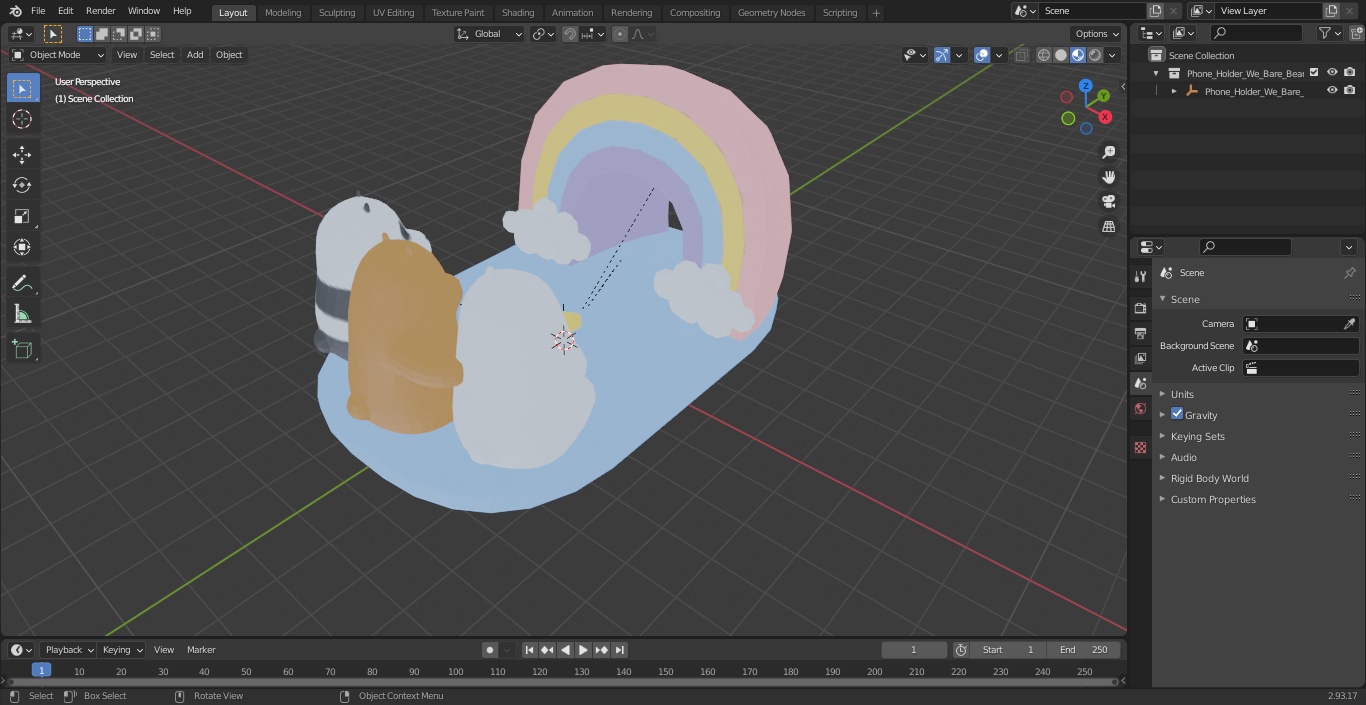Open the Render menu
The image size is (1366, 705).
(100, 11)
